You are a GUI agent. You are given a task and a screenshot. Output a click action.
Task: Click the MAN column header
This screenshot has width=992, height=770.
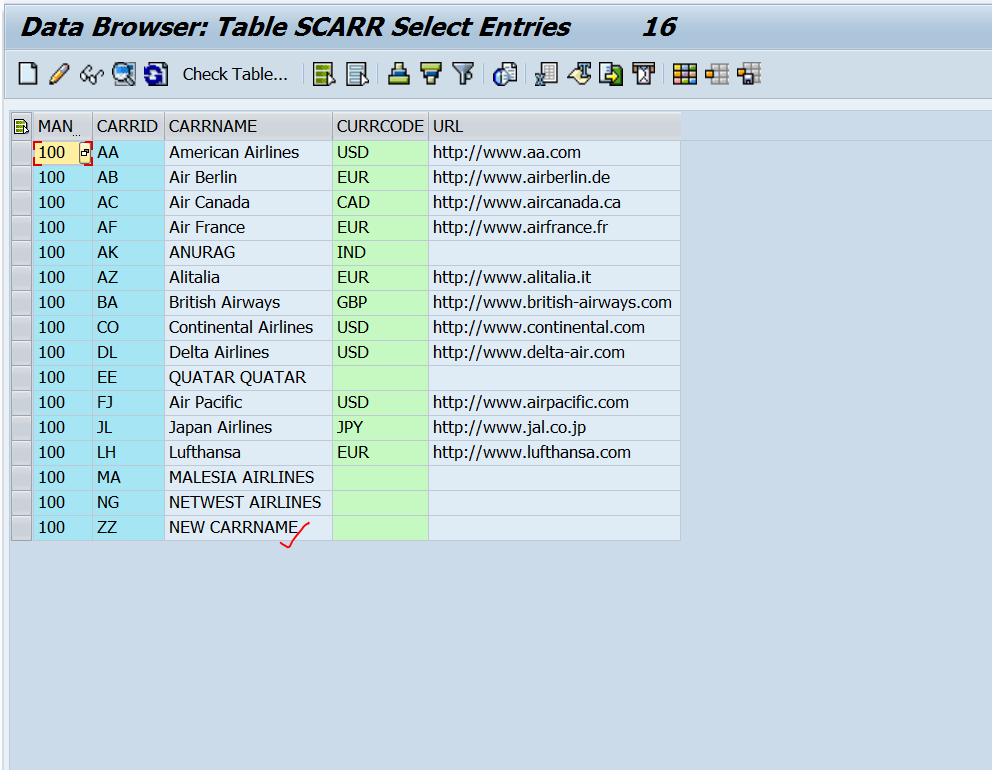click(x=63, y=127)
